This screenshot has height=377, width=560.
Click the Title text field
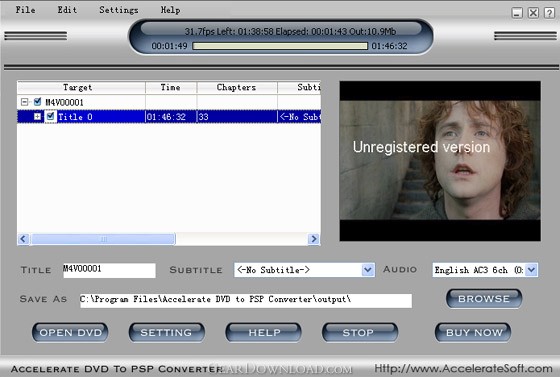(x=109, y=270)
